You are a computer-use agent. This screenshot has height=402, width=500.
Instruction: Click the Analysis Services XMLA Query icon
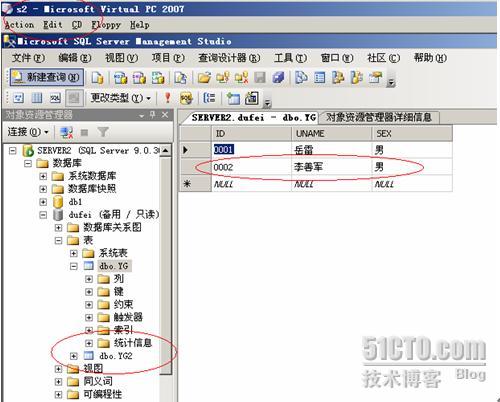158,78
